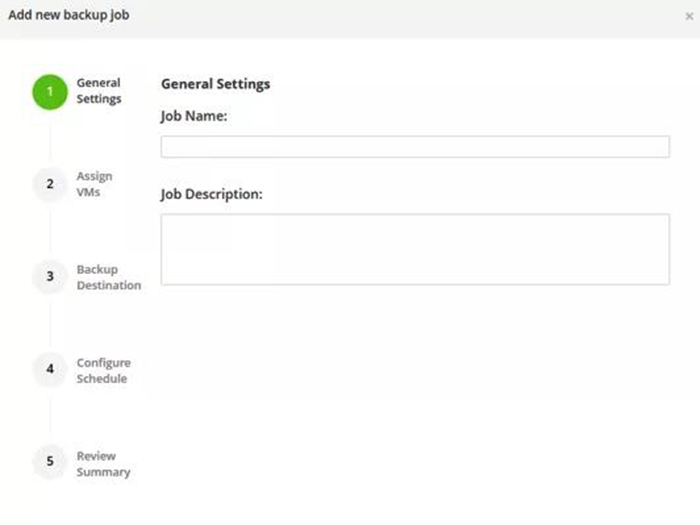700x525 pixels.
Task: Click the "Job Name:" field label
Action: 194,116
